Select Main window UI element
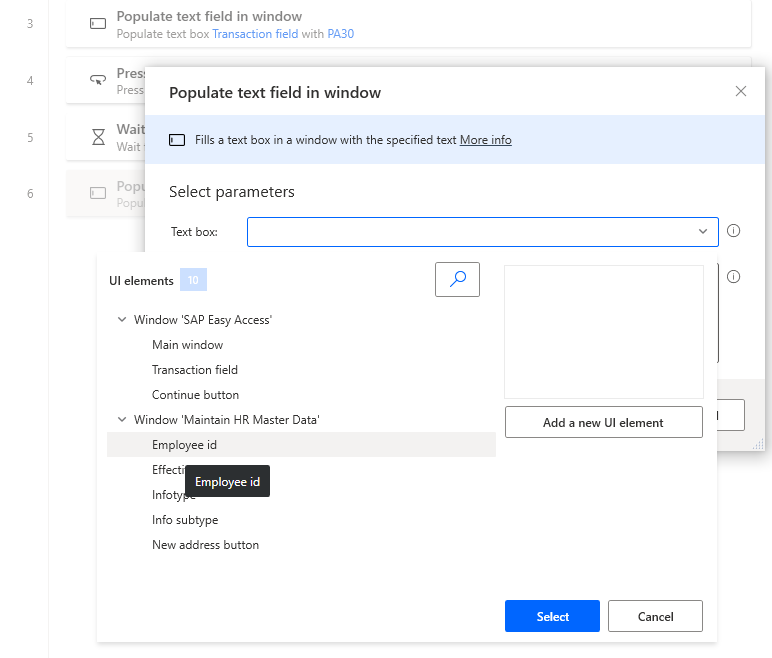 301,345
